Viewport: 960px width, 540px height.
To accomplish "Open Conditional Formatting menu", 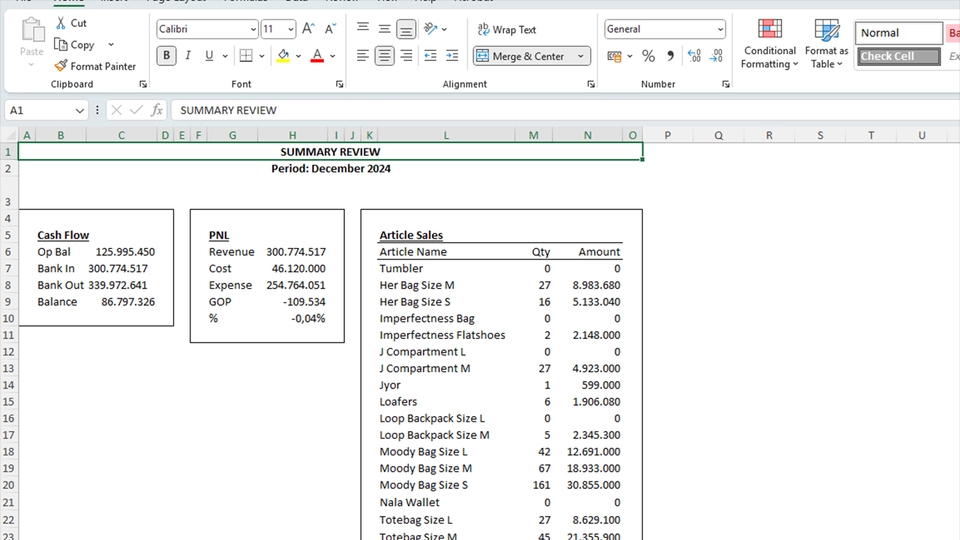I will pyautogui.click(x=770, y=43).
